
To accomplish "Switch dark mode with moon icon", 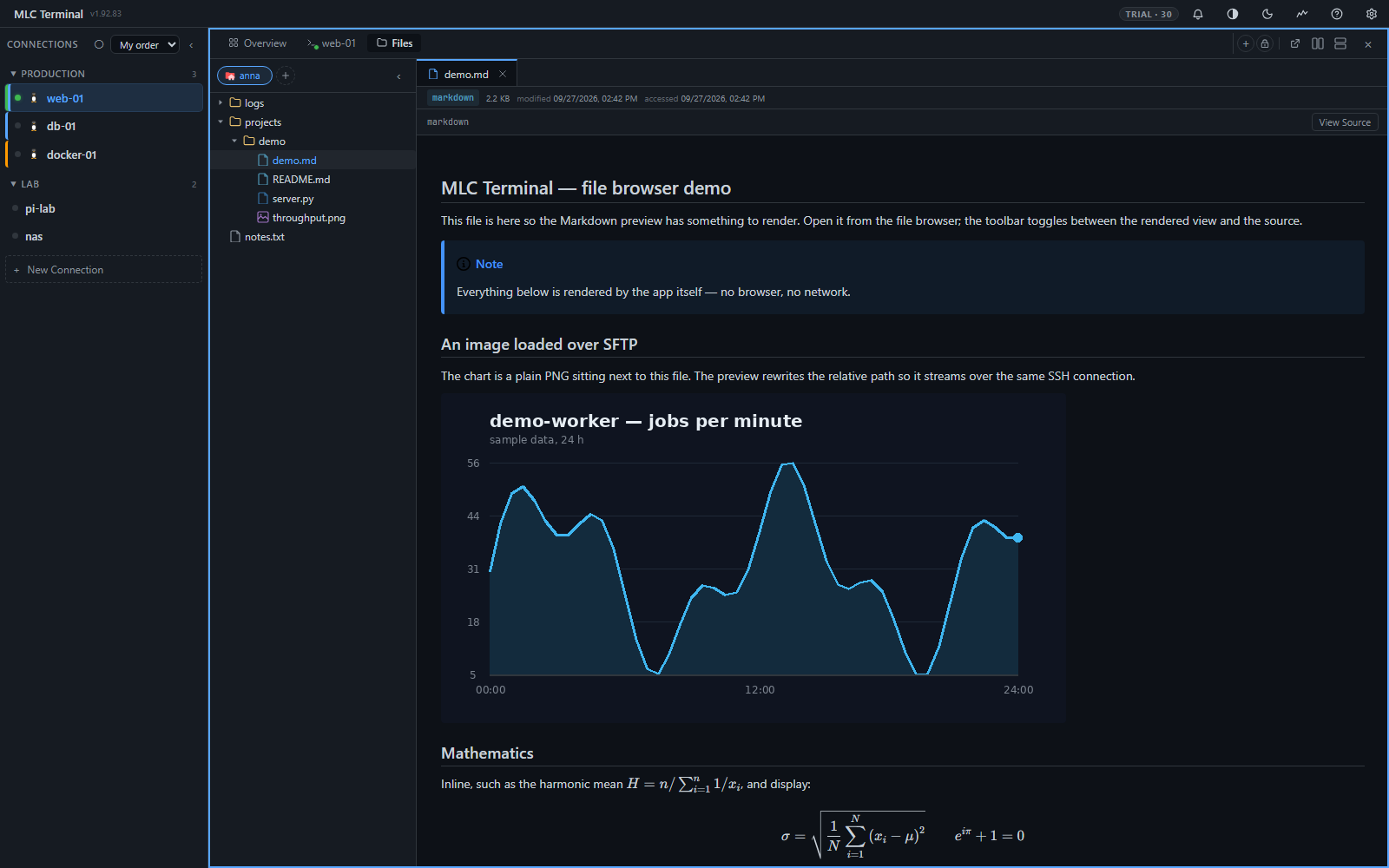I will click(x=1267, y=14).
